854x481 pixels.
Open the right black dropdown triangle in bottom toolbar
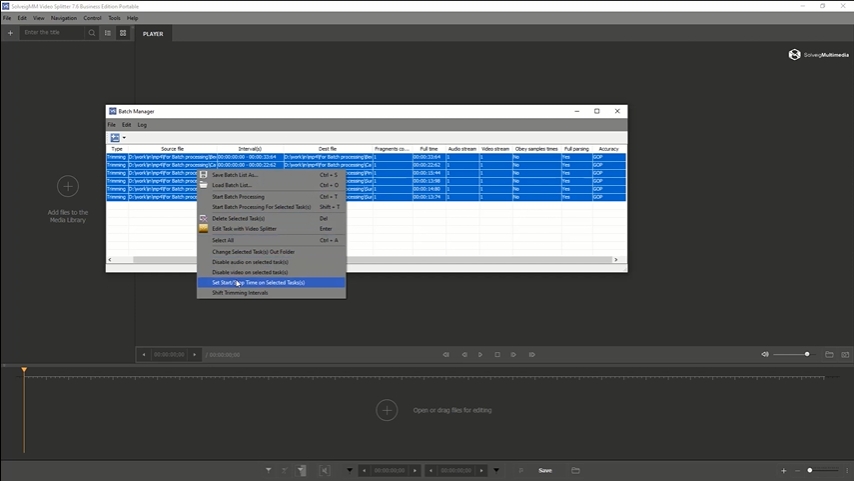[496, 471]
